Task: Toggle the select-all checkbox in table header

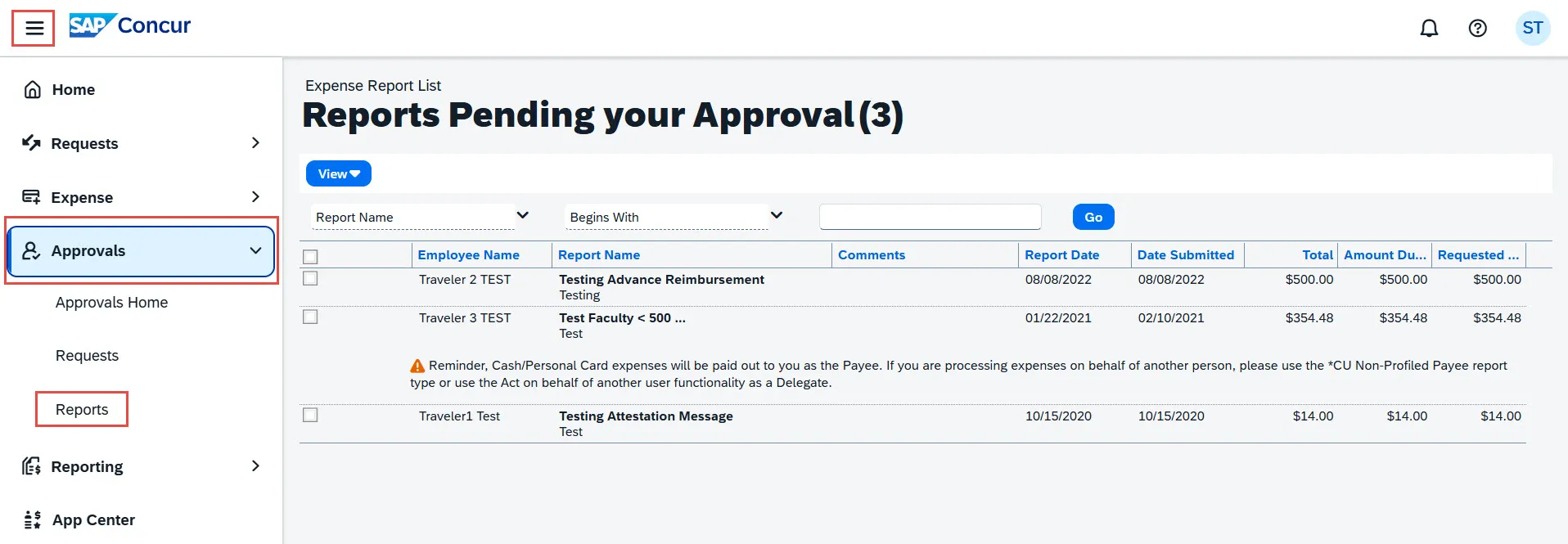Action: click(310, 257)
